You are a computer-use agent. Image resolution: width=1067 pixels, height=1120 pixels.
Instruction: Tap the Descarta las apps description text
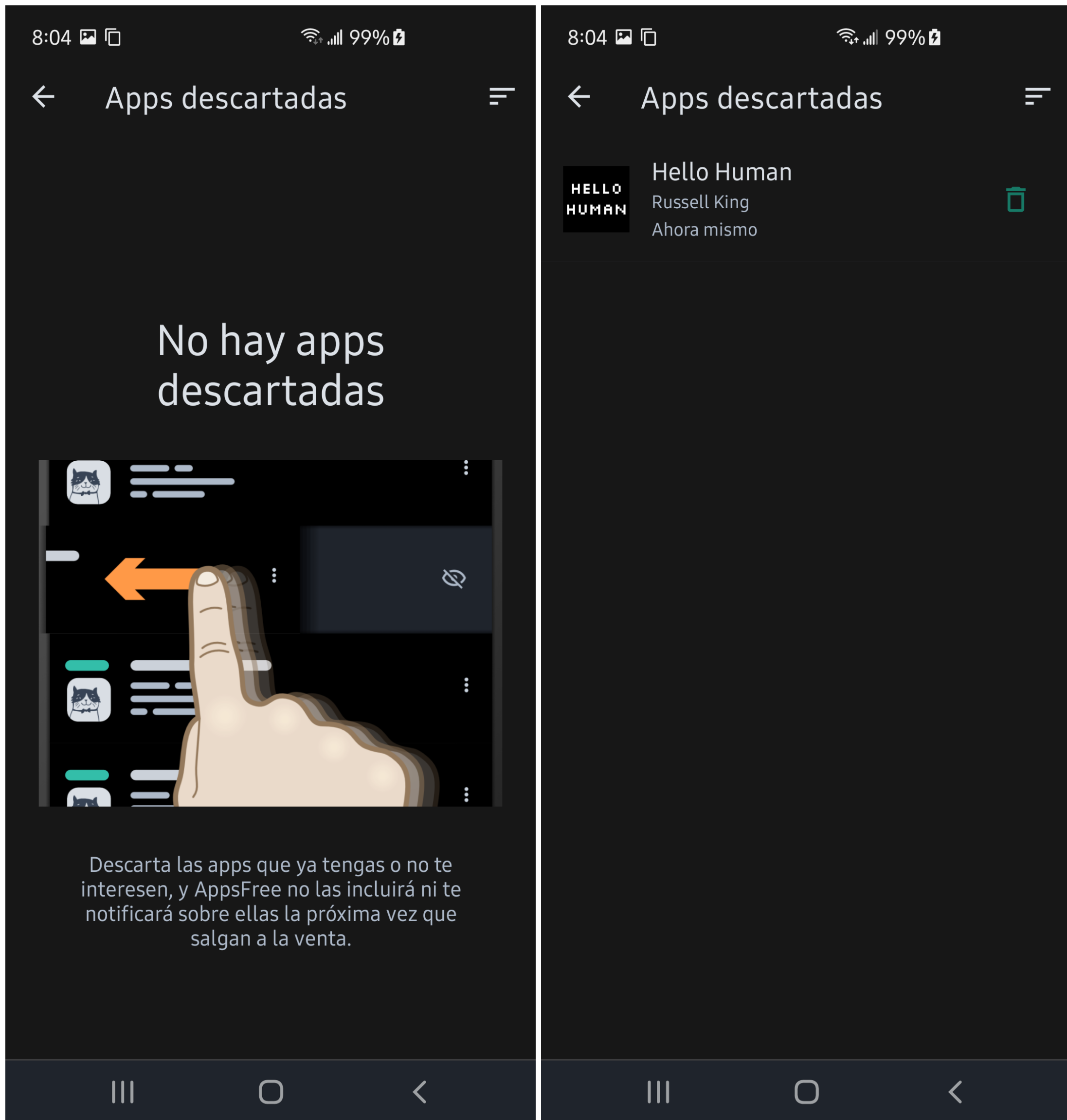[271, 902]
